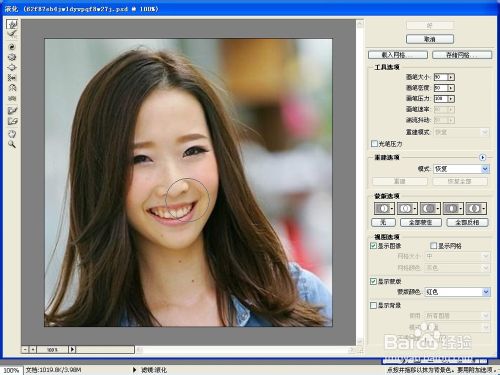Viewport: 500px width, 375px height.
Task: Open the status bar info triangle menu
Action: pos(135,370)
